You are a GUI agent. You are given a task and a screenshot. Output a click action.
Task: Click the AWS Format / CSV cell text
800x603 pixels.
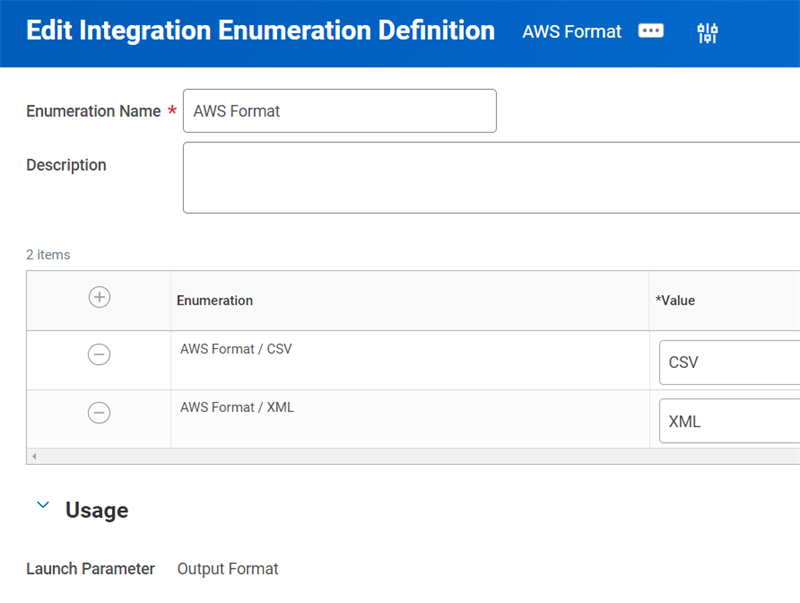(236, 349)
